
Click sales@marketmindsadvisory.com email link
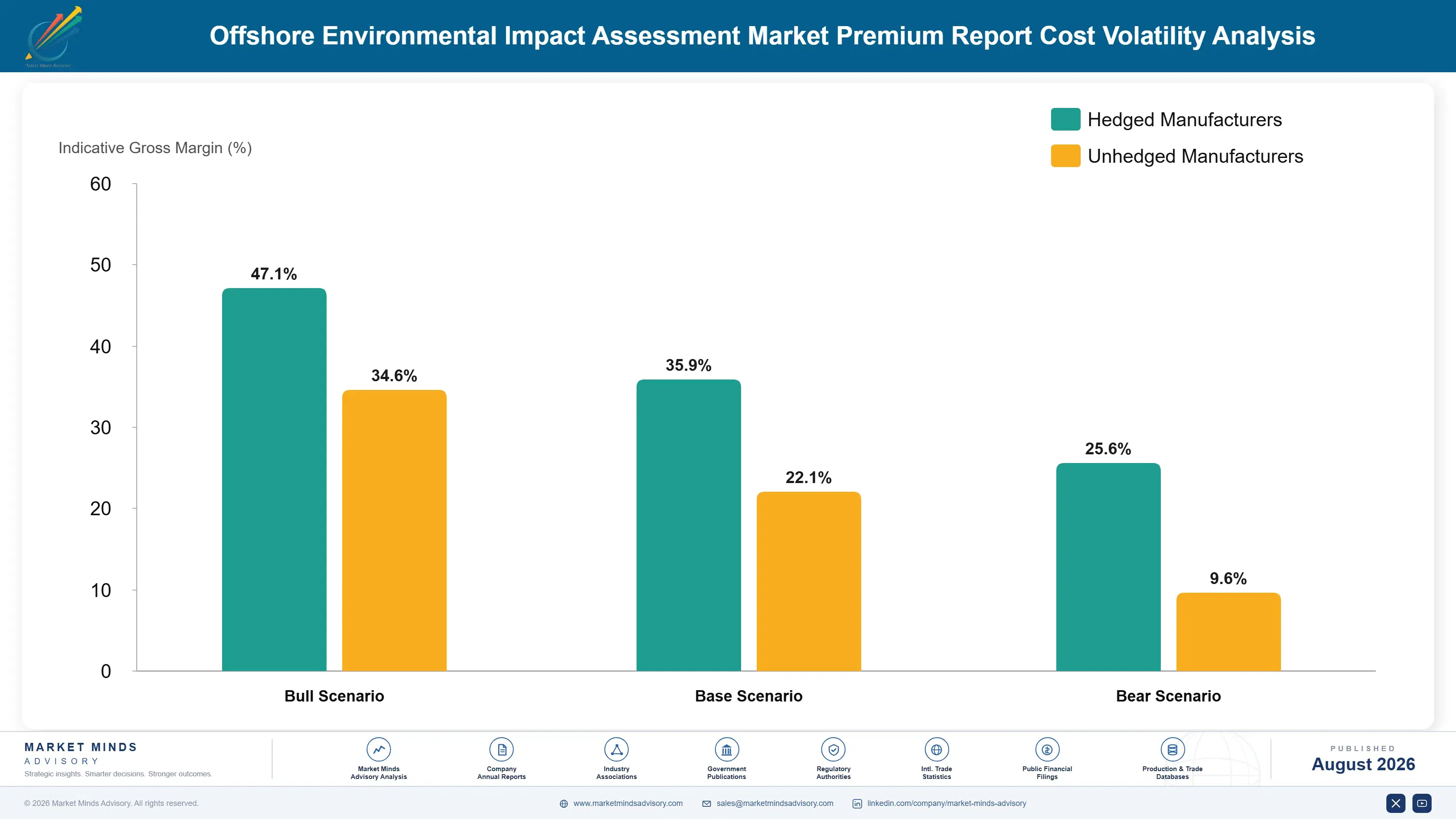775,803
